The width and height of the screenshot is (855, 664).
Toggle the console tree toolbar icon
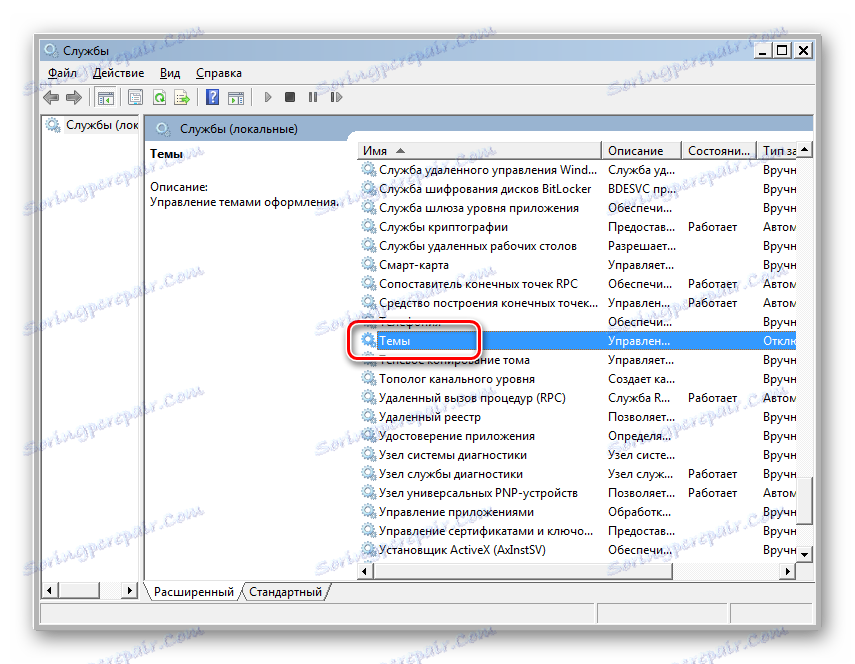point(105,98)
